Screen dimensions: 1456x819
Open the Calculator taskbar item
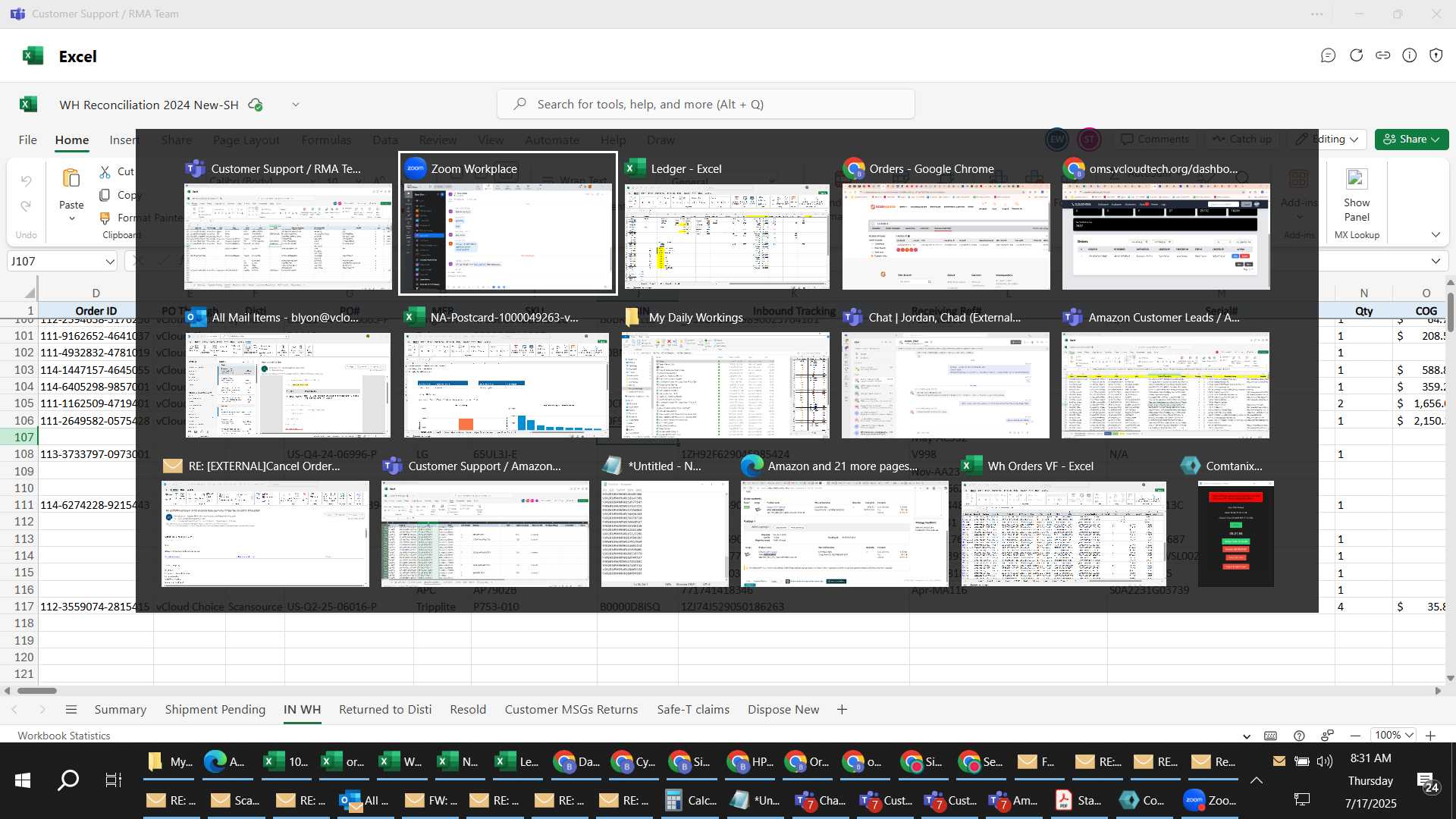690,800
